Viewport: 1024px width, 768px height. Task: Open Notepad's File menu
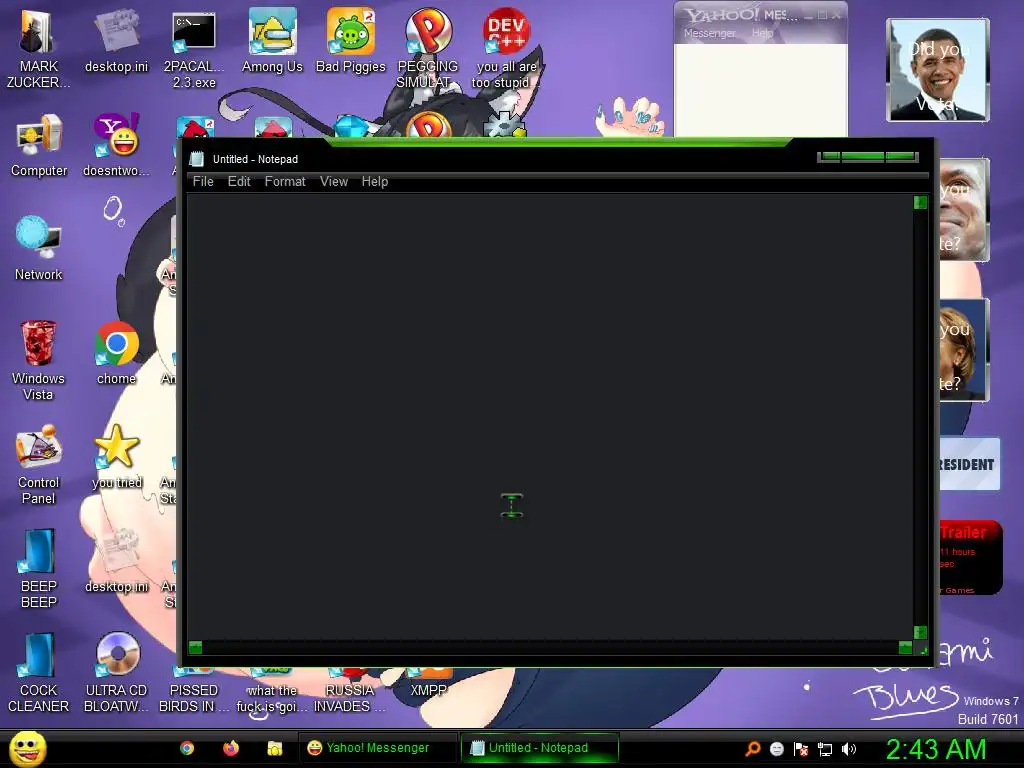[203, 182]
